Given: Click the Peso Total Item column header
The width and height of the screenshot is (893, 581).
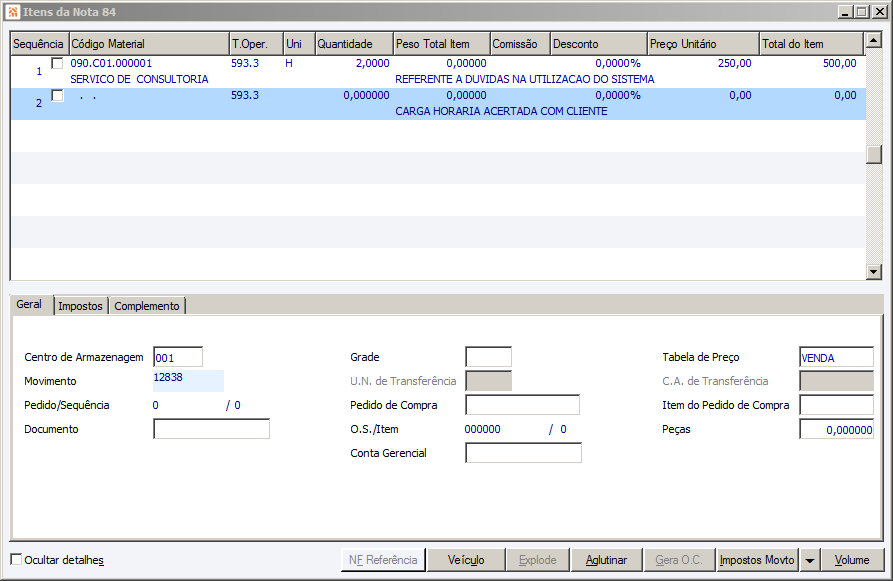Looking at the screenshot, I should point(442,44).
